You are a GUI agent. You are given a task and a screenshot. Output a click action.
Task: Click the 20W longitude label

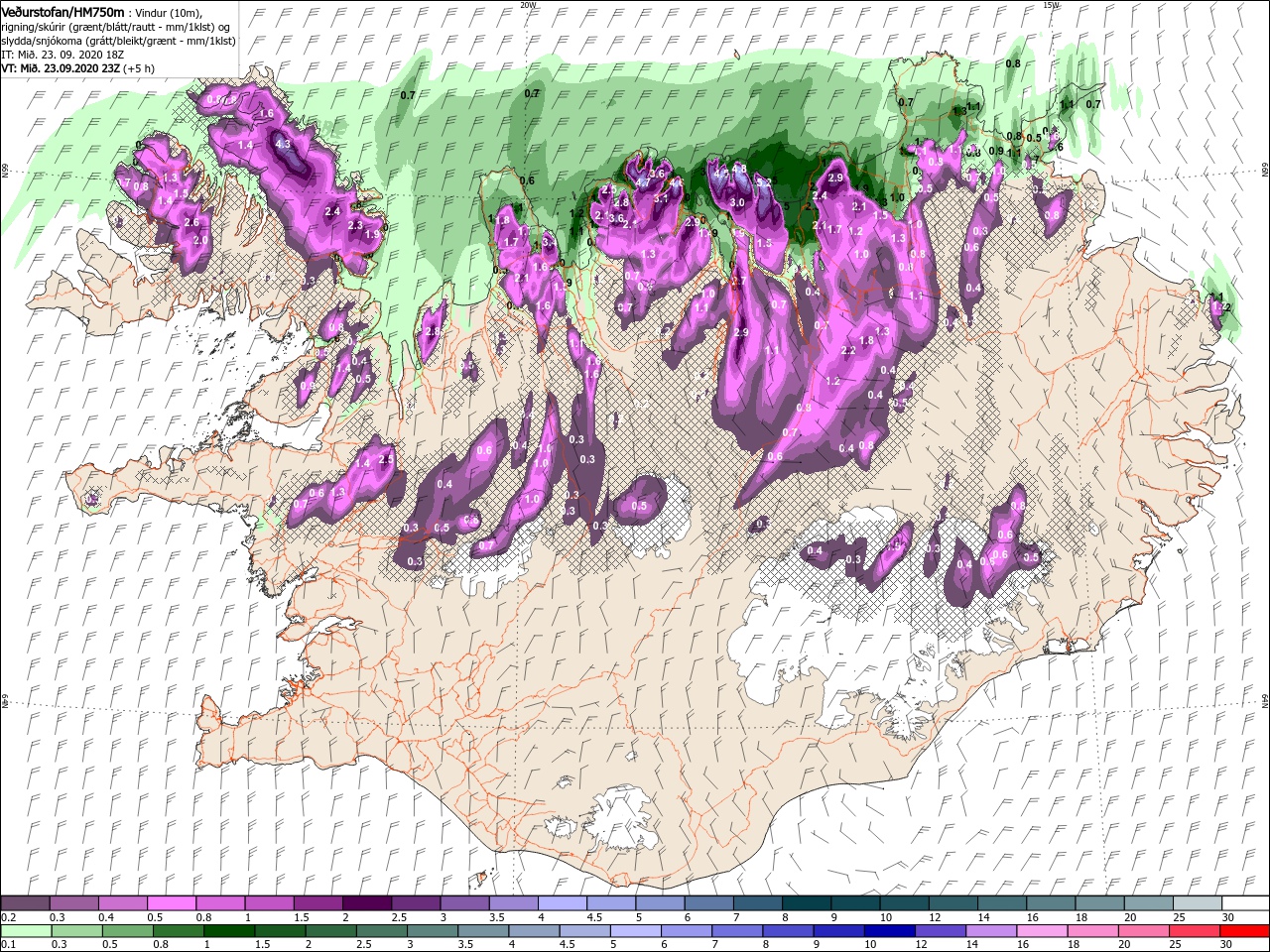click(528, 5)
